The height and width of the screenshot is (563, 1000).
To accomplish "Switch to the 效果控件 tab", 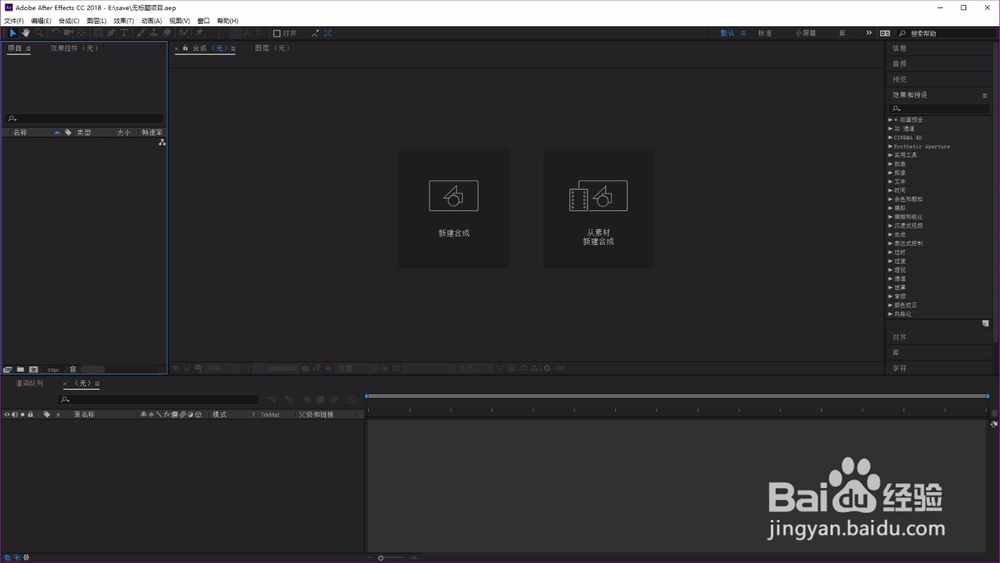I will [74, 48].
